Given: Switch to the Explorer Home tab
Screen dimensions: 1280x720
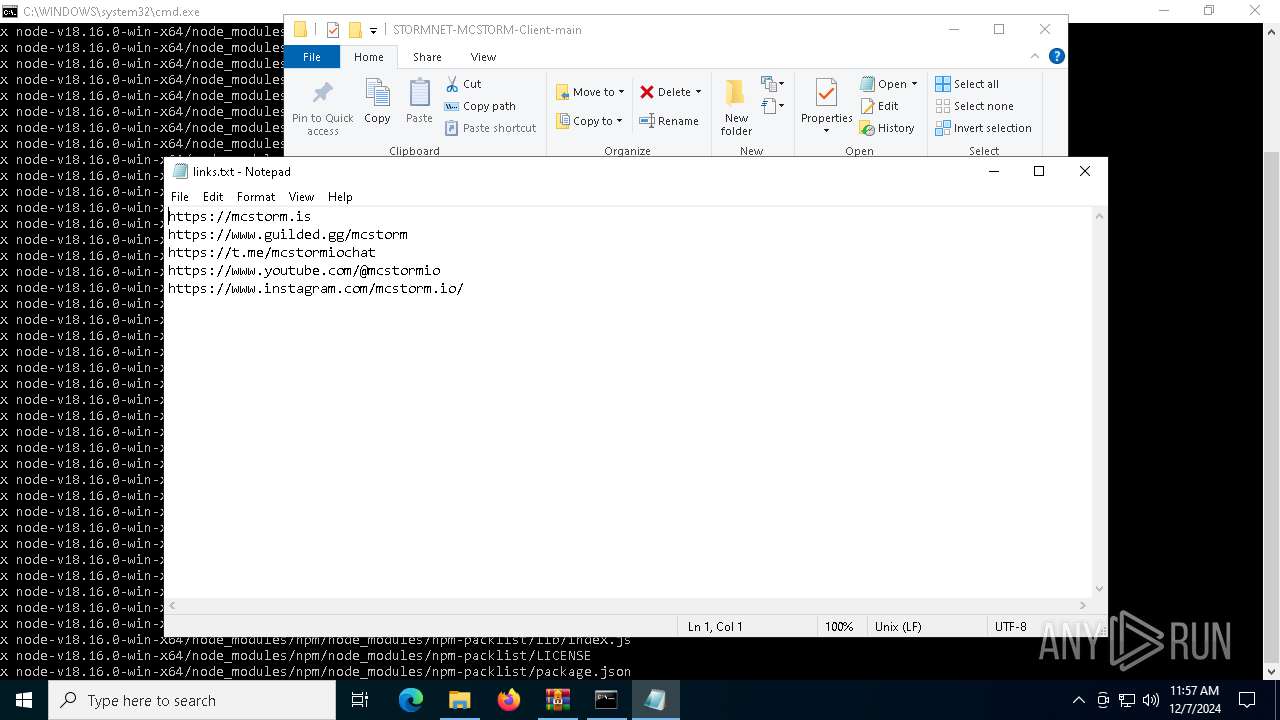Looking at the screenshot, I should click(x=368, y=57).
